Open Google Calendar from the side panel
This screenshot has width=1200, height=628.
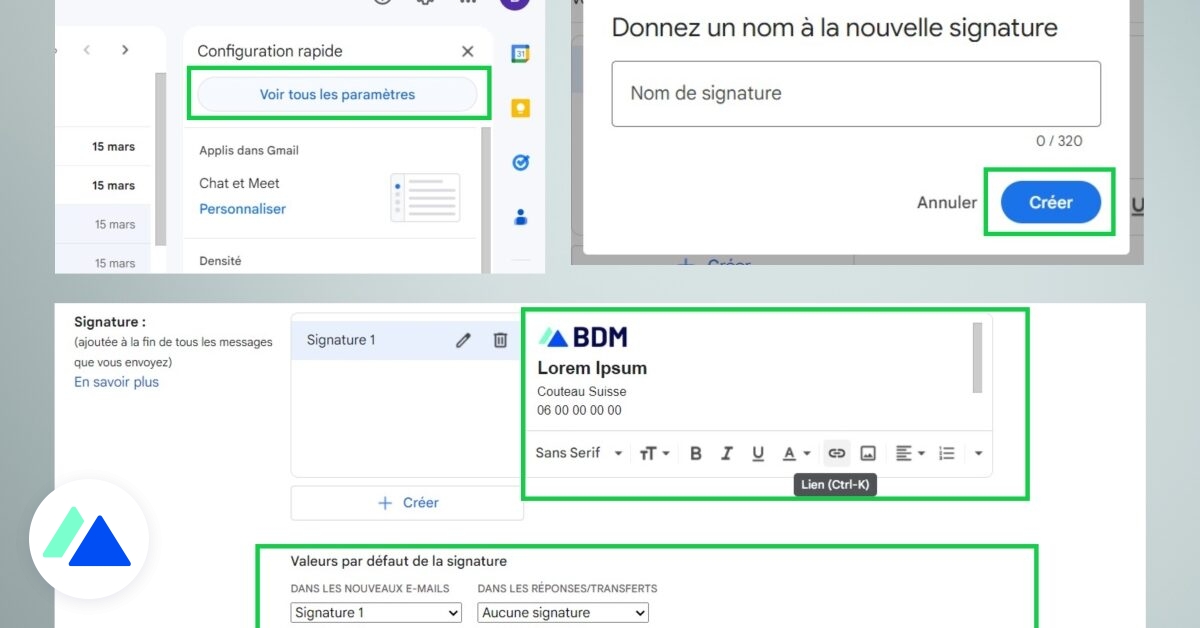pyautogui.click(x=520, y=52)
